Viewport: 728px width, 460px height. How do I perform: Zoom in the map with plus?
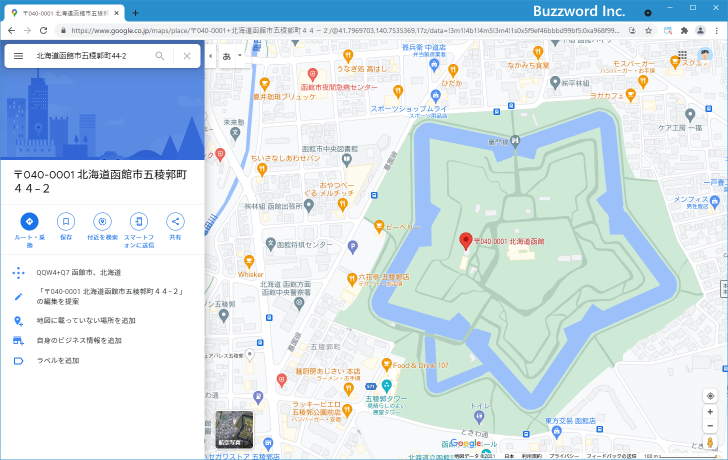point(710,412)
